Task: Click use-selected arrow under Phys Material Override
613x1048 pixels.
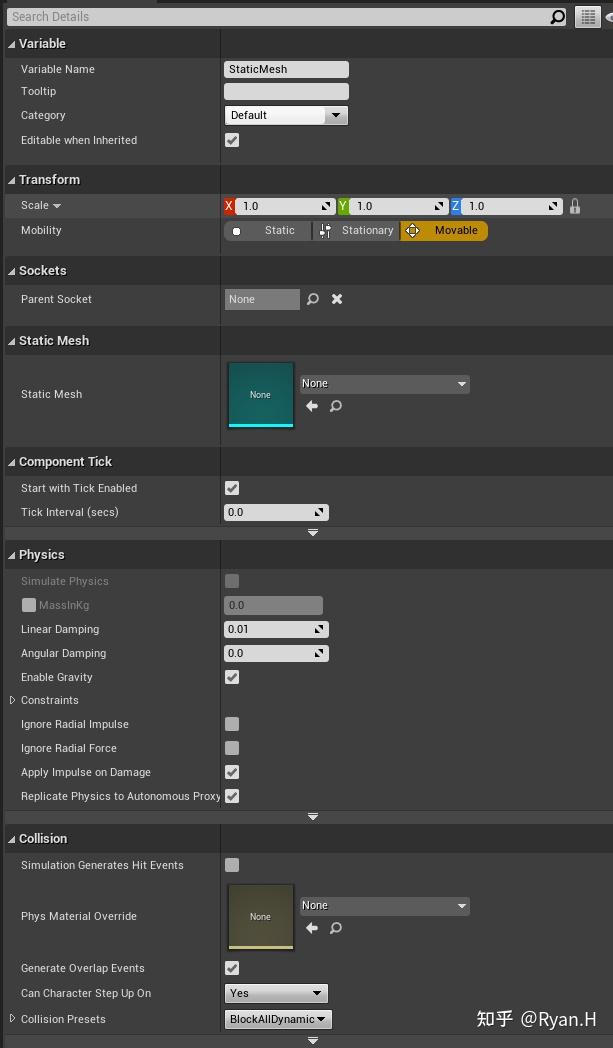Action: coord(310,928)
